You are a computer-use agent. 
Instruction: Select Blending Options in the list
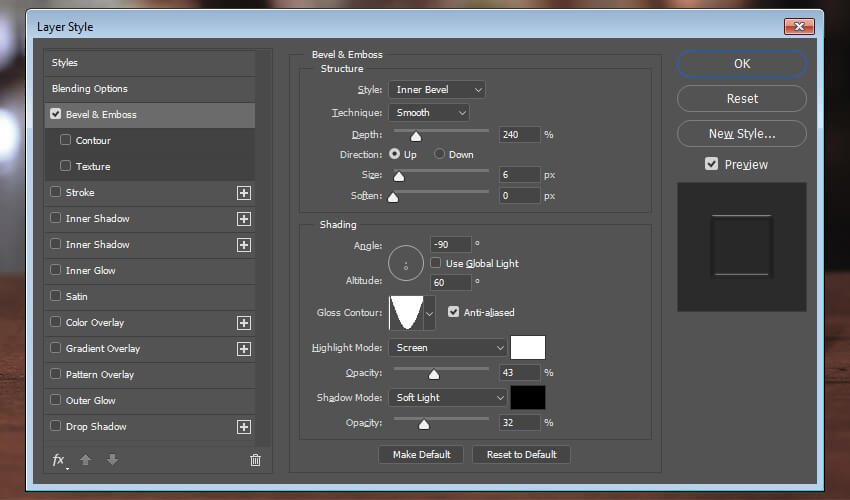[x=150, y=89]
